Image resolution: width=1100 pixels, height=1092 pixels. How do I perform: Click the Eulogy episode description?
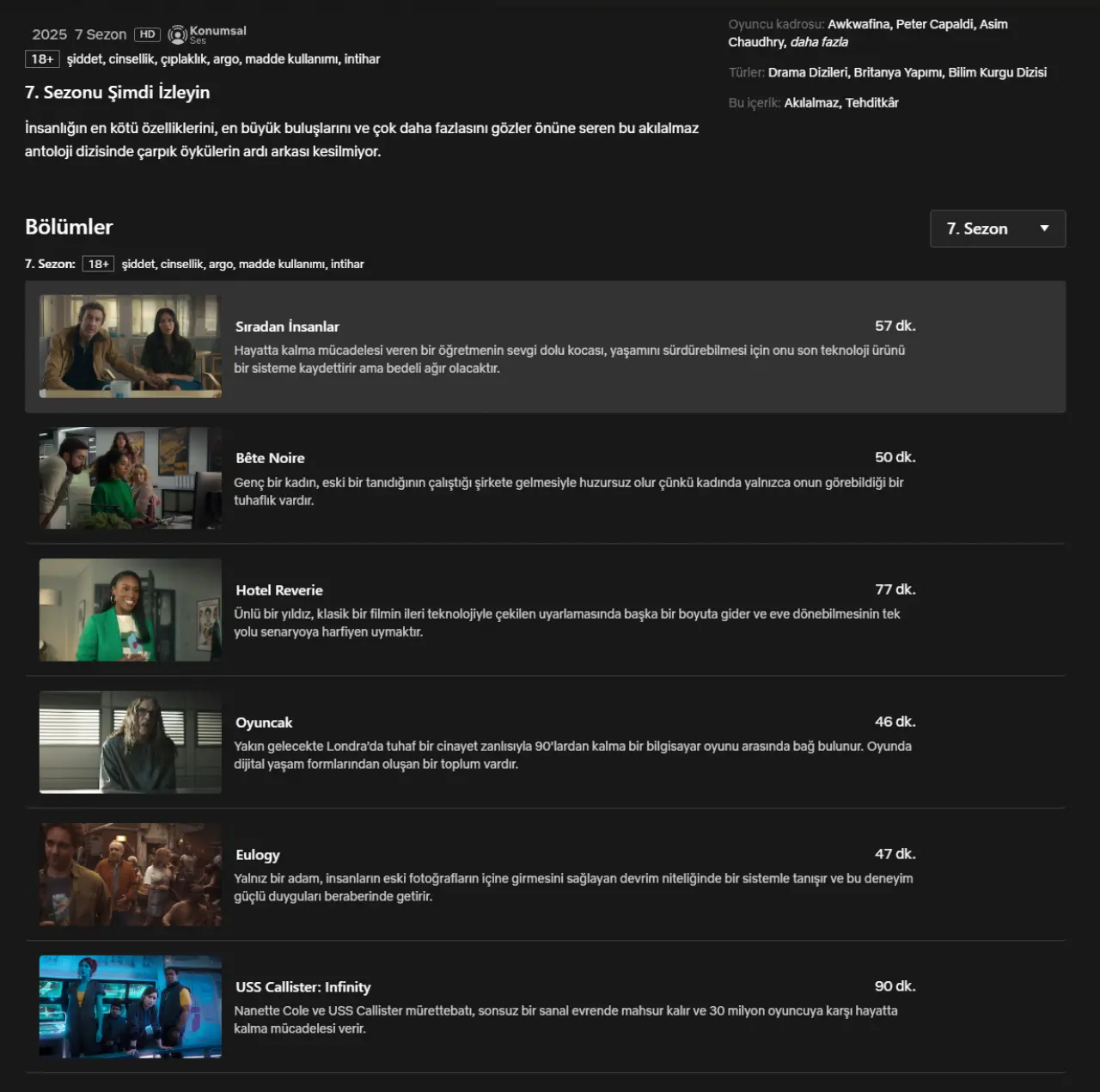pos(573,888)
